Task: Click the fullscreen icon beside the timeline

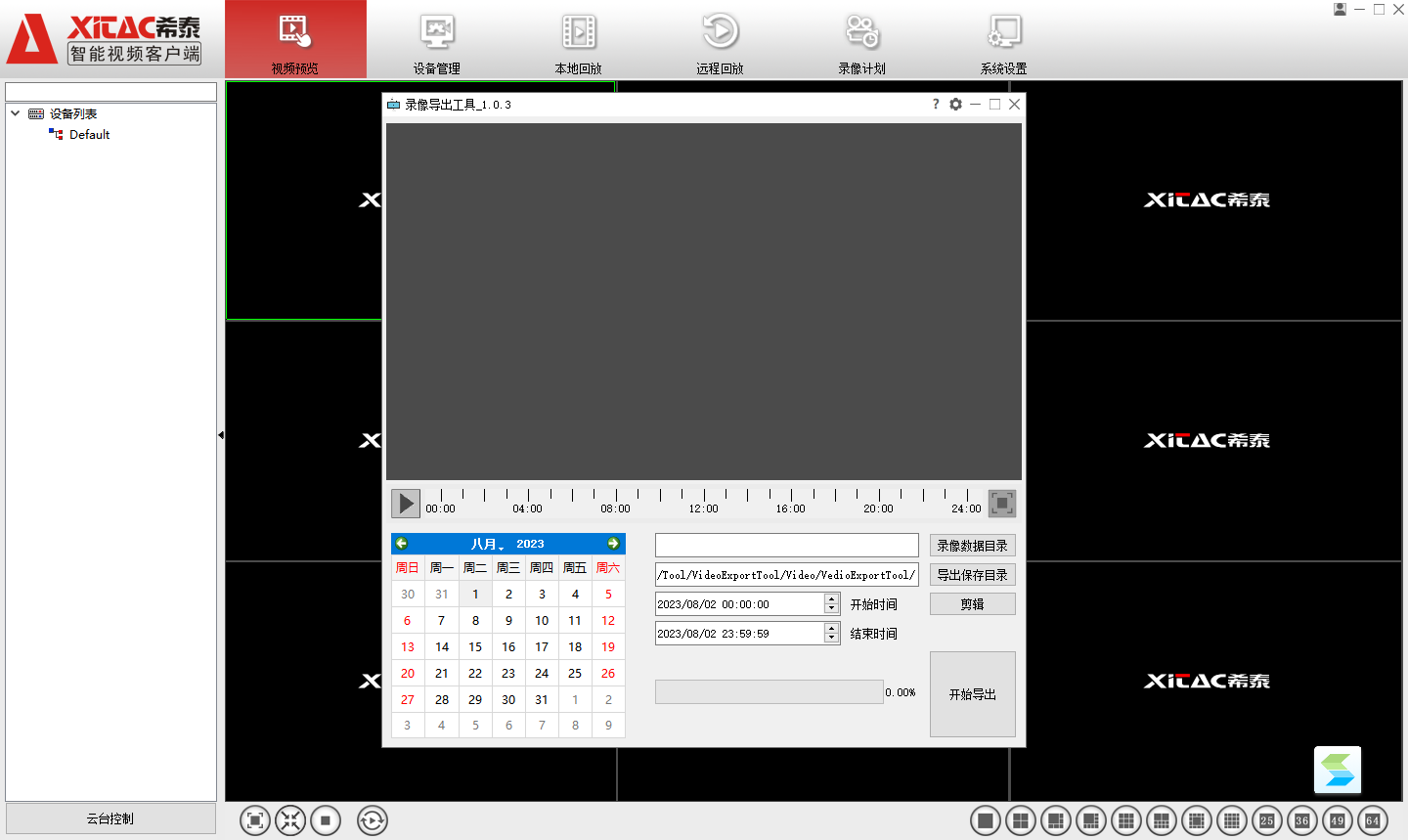Action: point(1001,504)
